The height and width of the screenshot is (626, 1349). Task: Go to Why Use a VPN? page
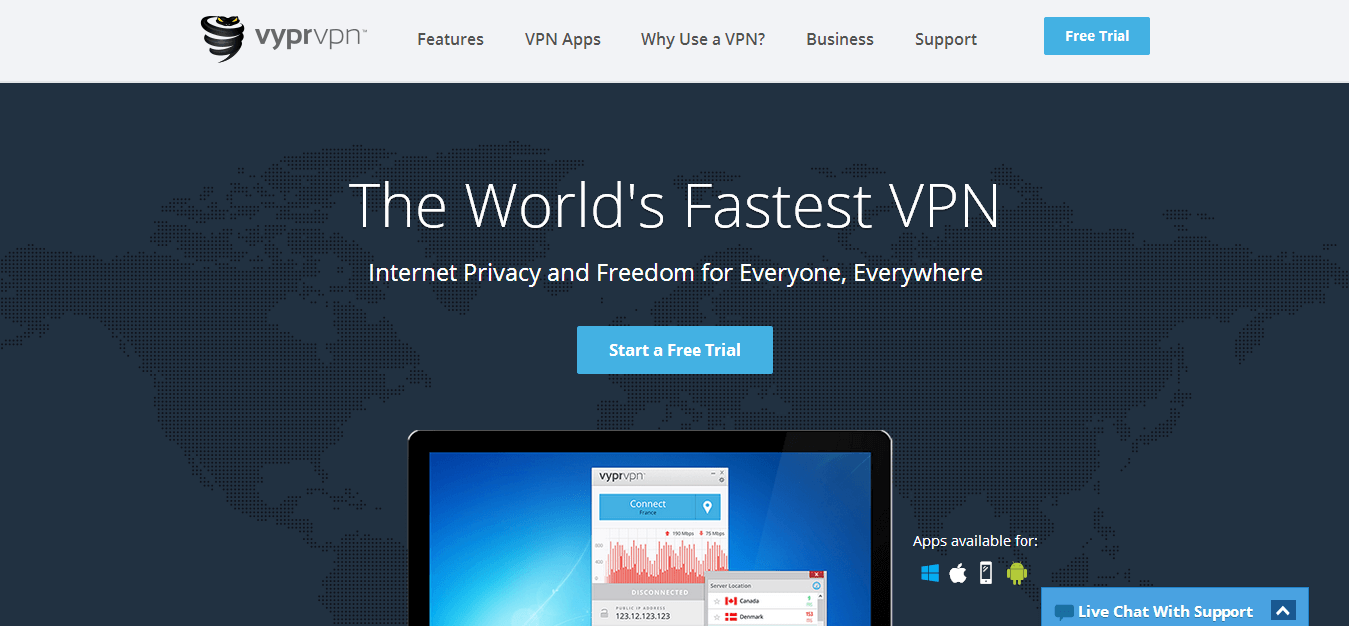(x=703, y=39)
